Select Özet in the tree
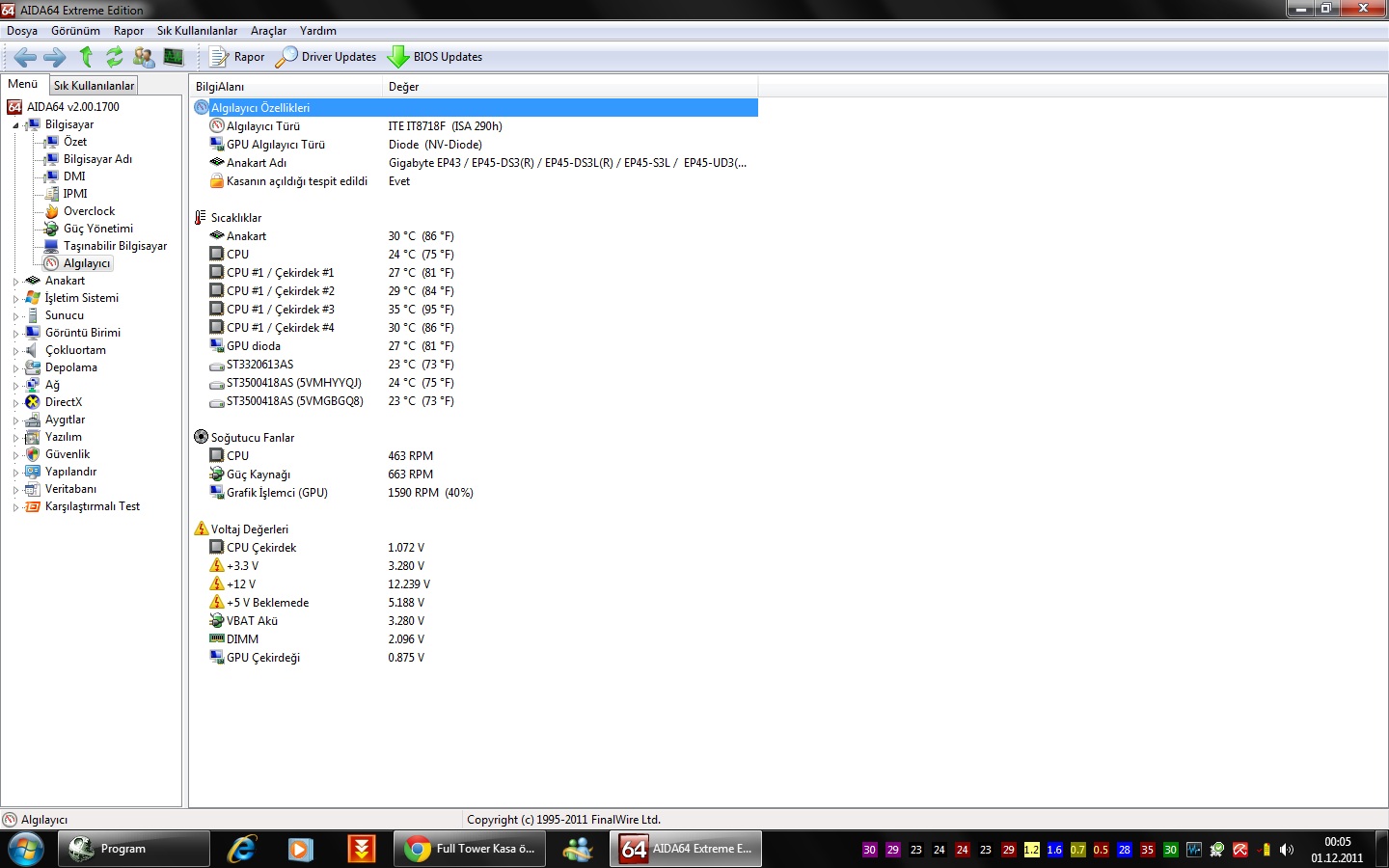1389x868 pixels. pos(75,142)
